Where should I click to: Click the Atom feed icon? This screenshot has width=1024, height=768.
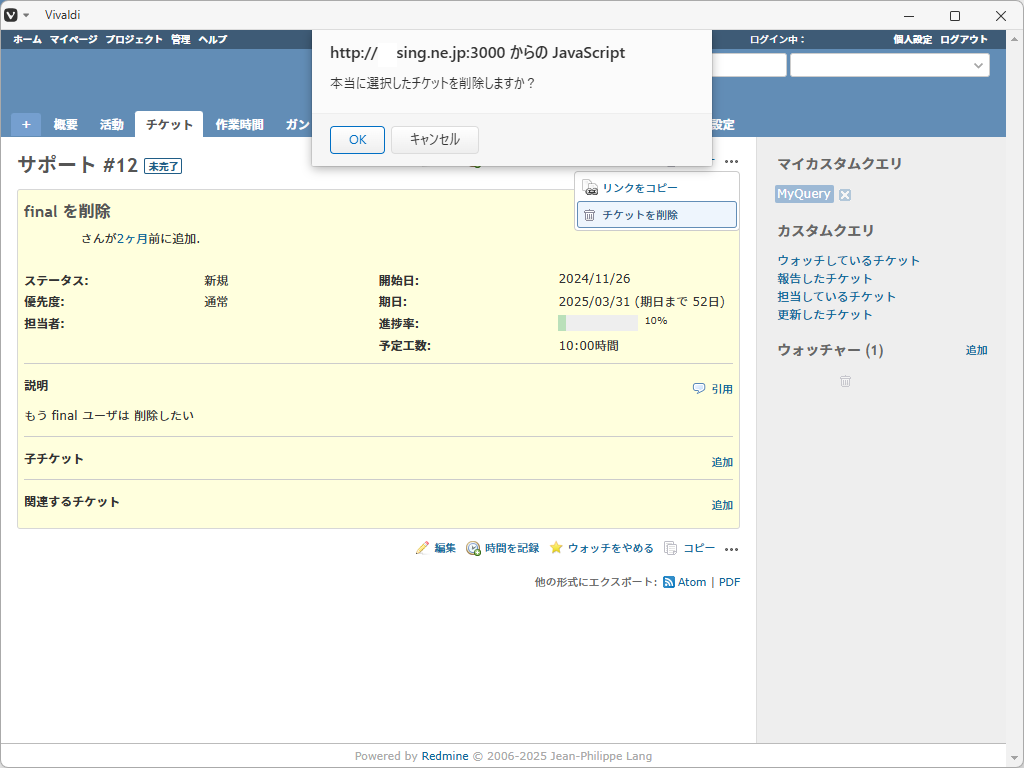(x=669, y=582)
